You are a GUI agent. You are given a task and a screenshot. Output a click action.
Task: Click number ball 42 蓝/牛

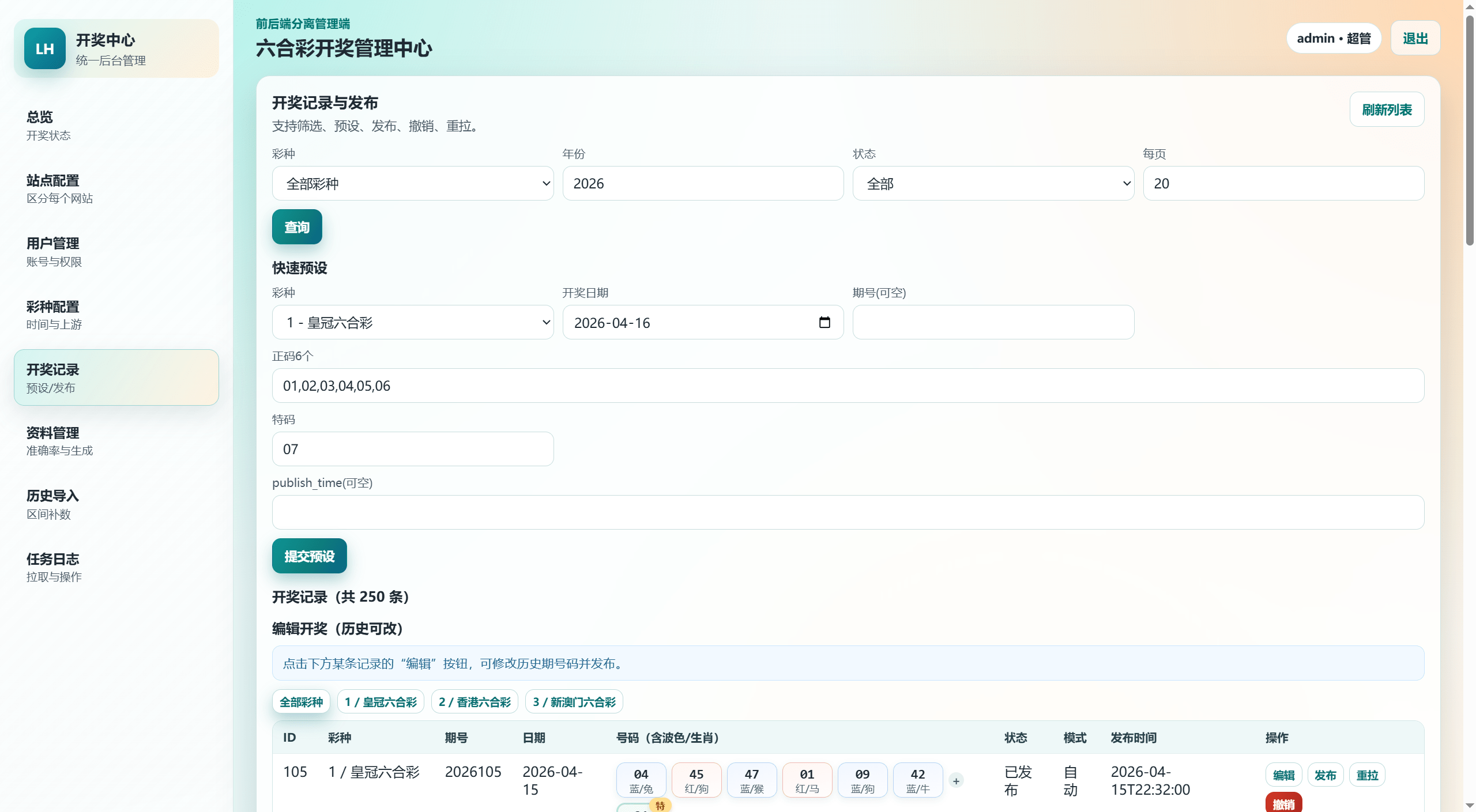click(918, 780)
